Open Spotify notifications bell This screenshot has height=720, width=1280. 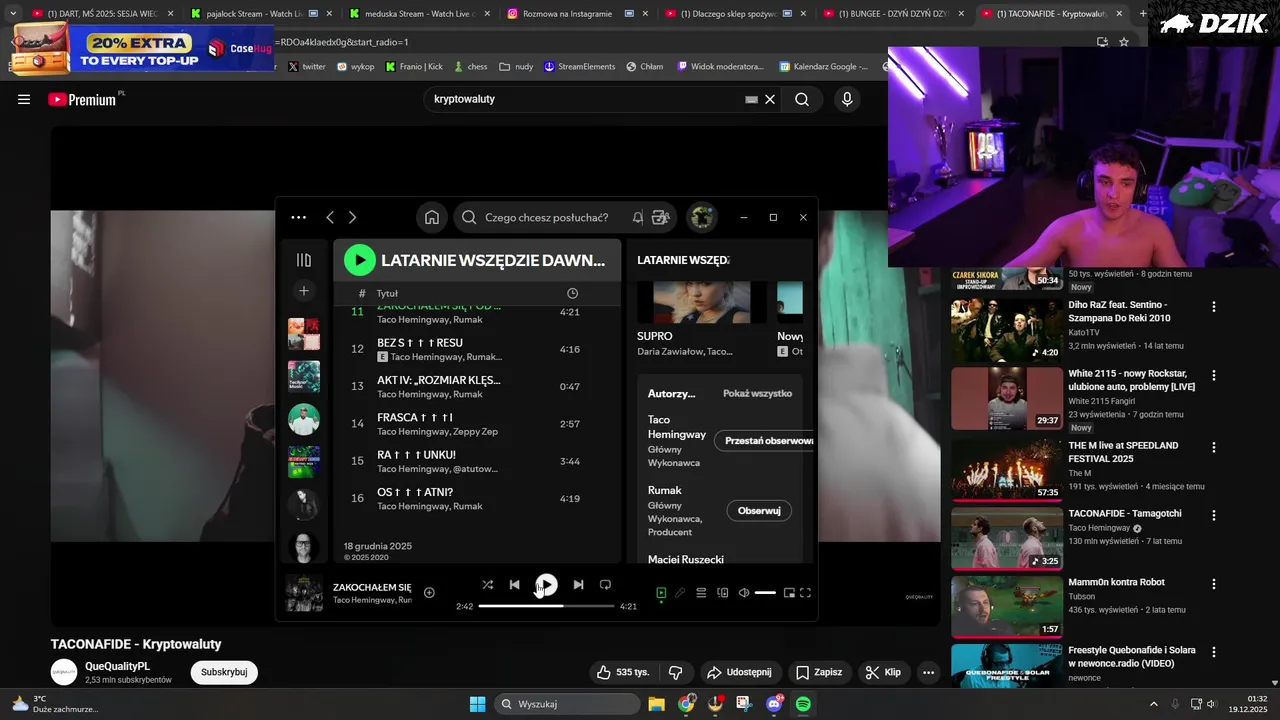pos(637,217)
